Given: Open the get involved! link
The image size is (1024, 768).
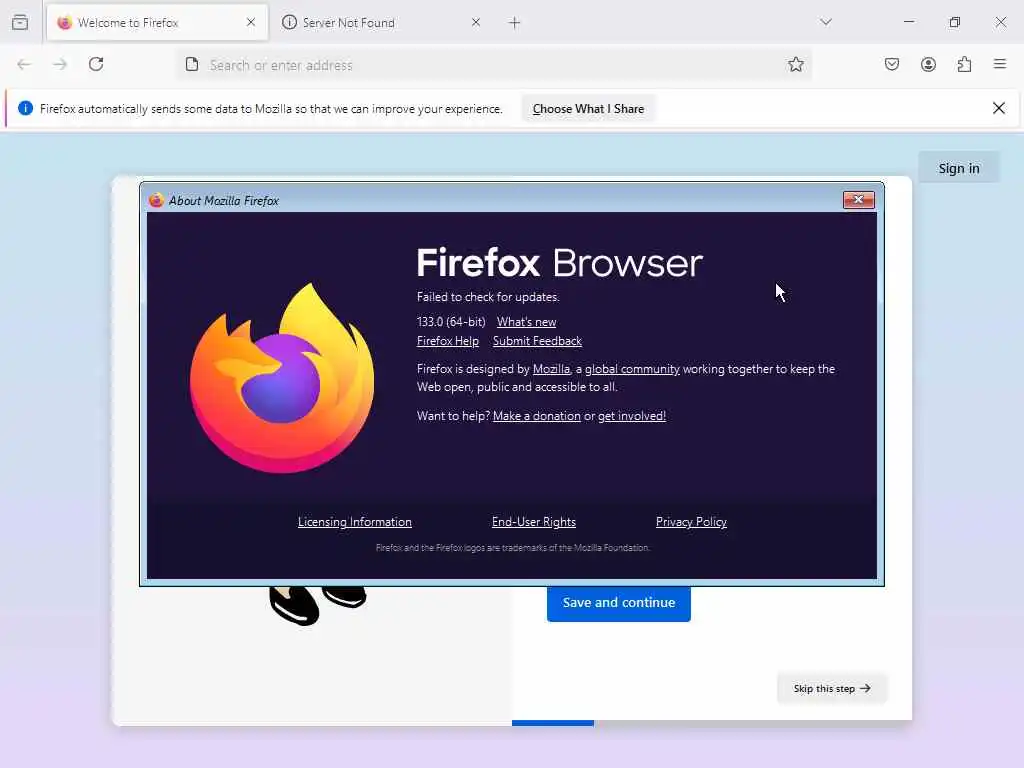Looking at the screenshot, I should [632, 416].
